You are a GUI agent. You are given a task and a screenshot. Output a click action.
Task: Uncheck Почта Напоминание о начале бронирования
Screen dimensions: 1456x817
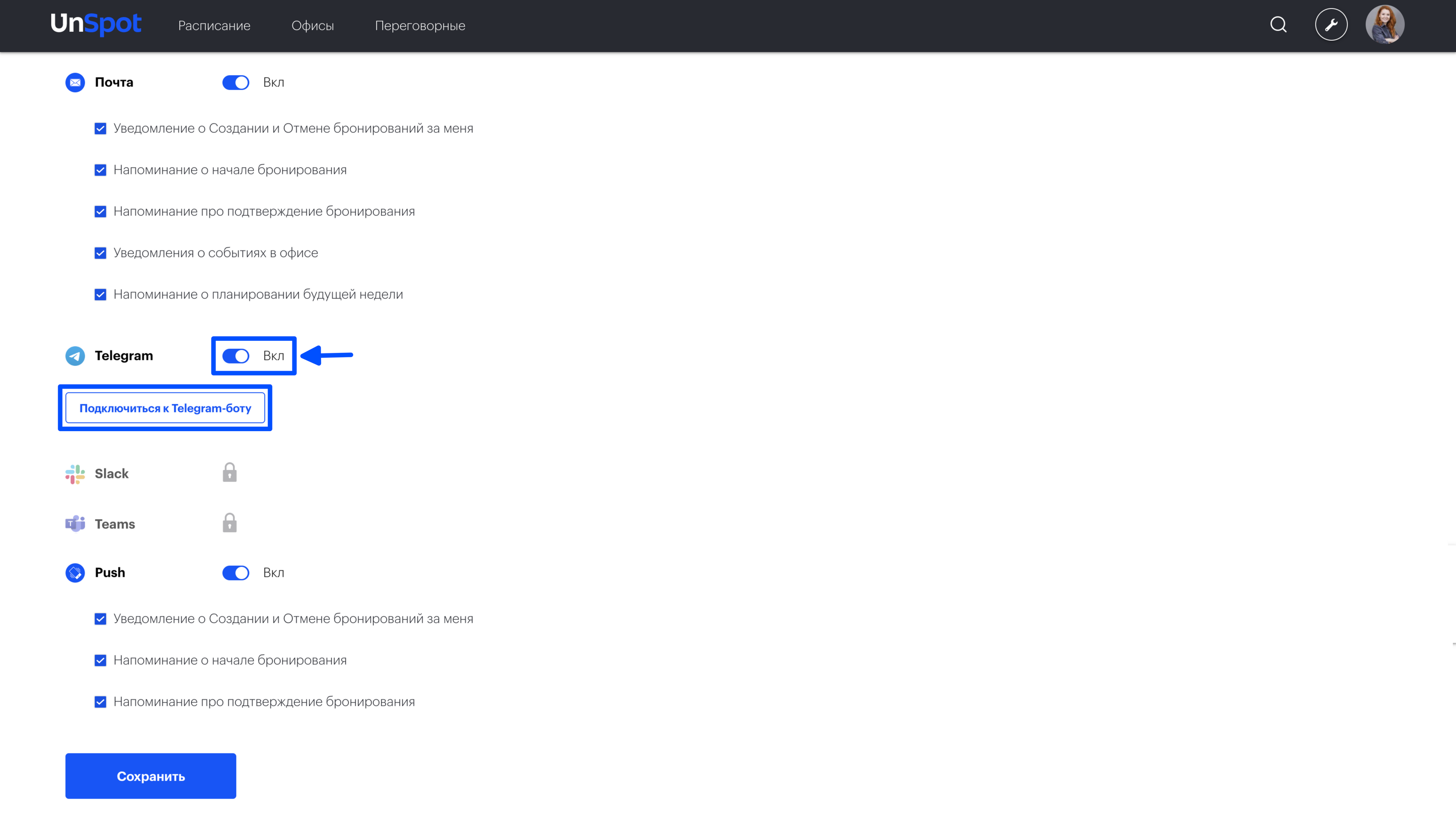(100, 170)
